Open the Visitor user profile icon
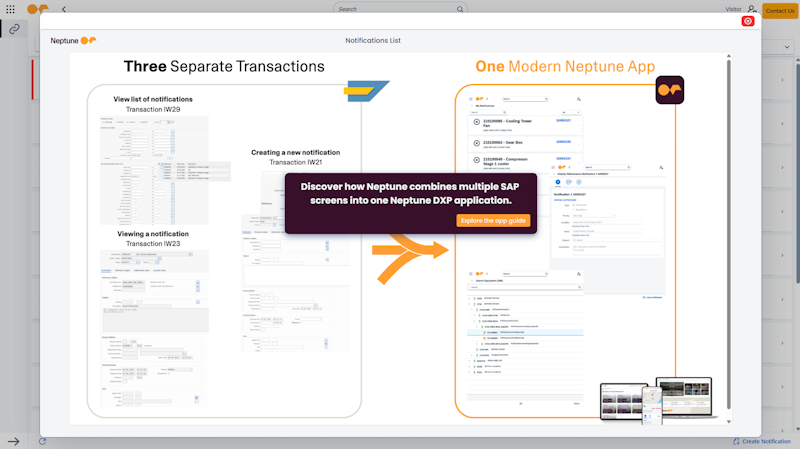The height and width of the screenshot is (449, 800). tap(752, 9)
